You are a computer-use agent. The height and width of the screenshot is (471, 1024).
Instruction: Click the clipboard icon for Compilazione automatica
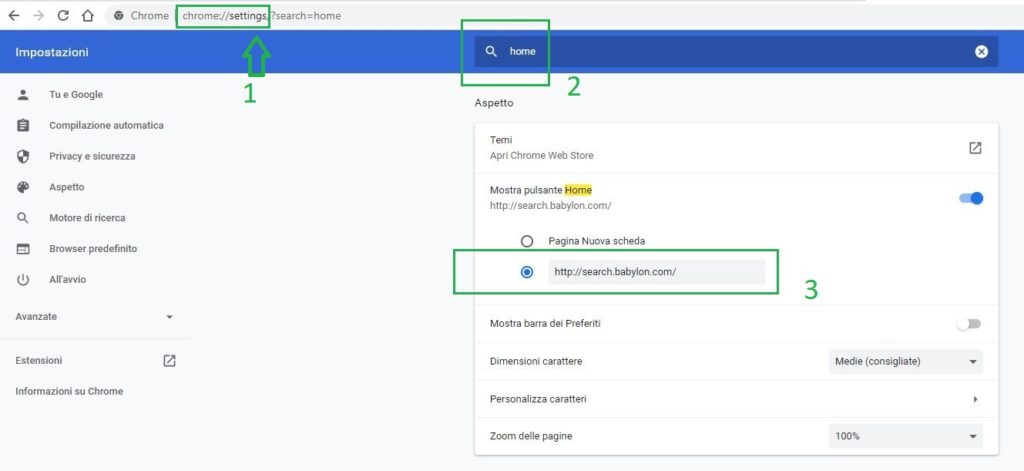pos(23,125)
